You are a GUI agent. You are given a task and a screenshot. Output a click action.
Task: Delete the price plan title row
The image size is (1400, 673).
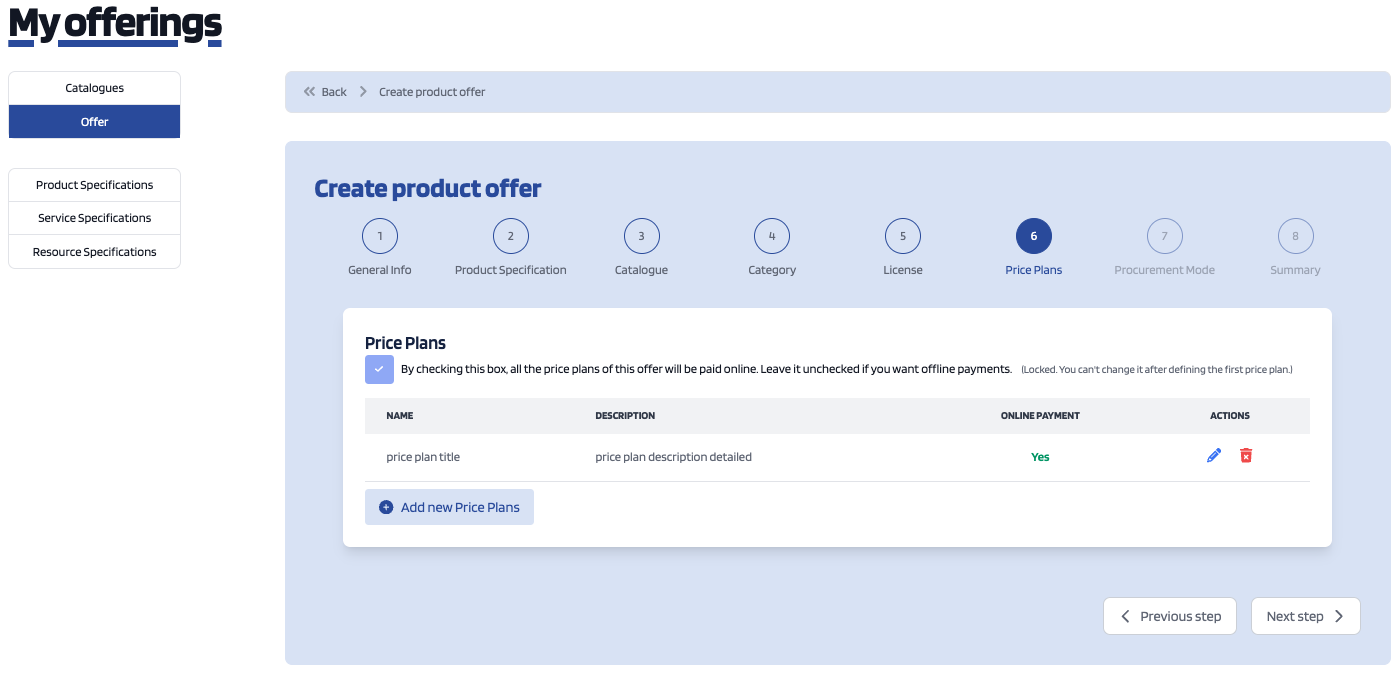coord(1246,456)
